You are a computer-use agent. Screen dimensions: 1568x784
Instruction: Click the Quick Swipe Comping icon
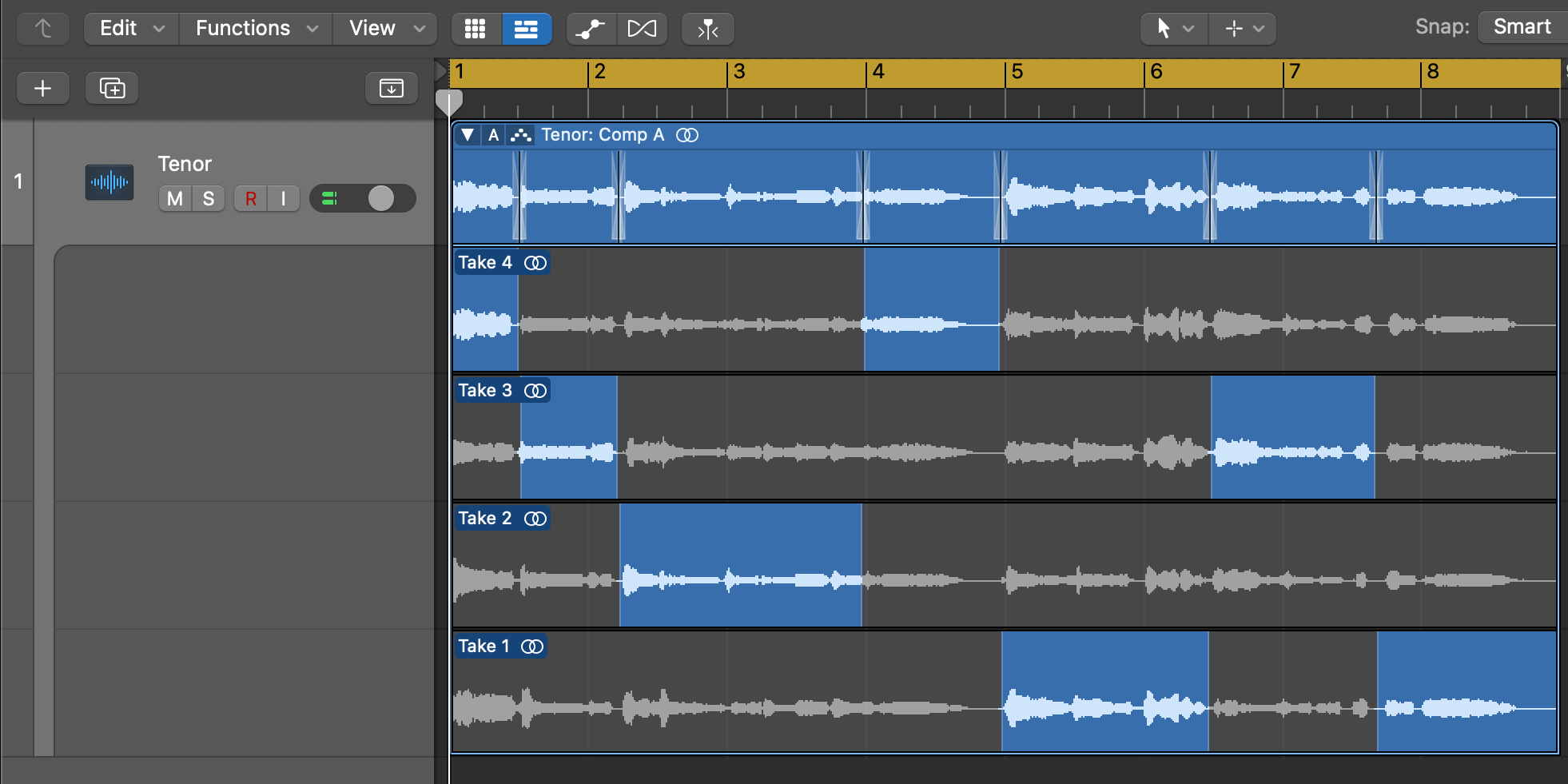point(521,135)
